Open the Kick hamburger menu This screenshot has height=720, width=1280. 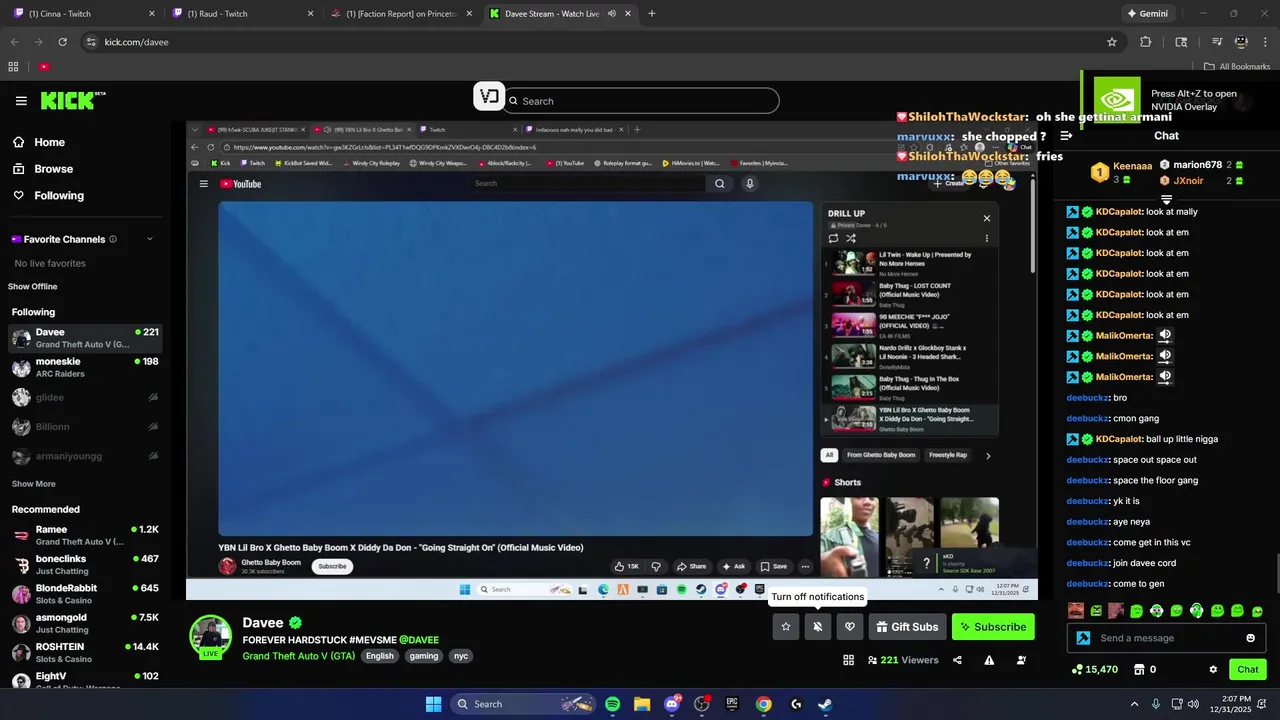click(x=21, y=101)
